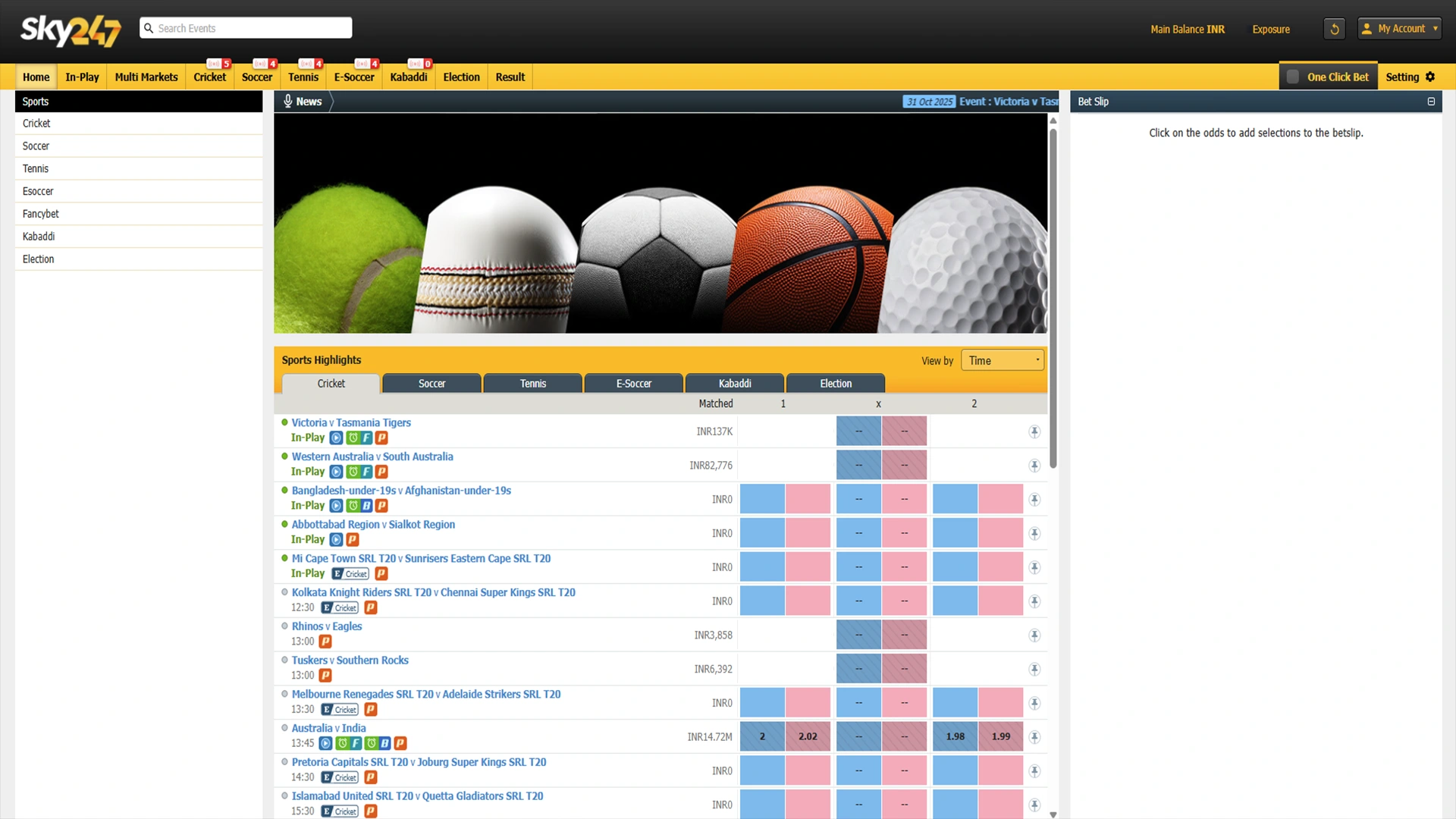Click the microphone icon beside News
Screen dimensions: 1456x819
pyautogui.click(x=288, y=101)
